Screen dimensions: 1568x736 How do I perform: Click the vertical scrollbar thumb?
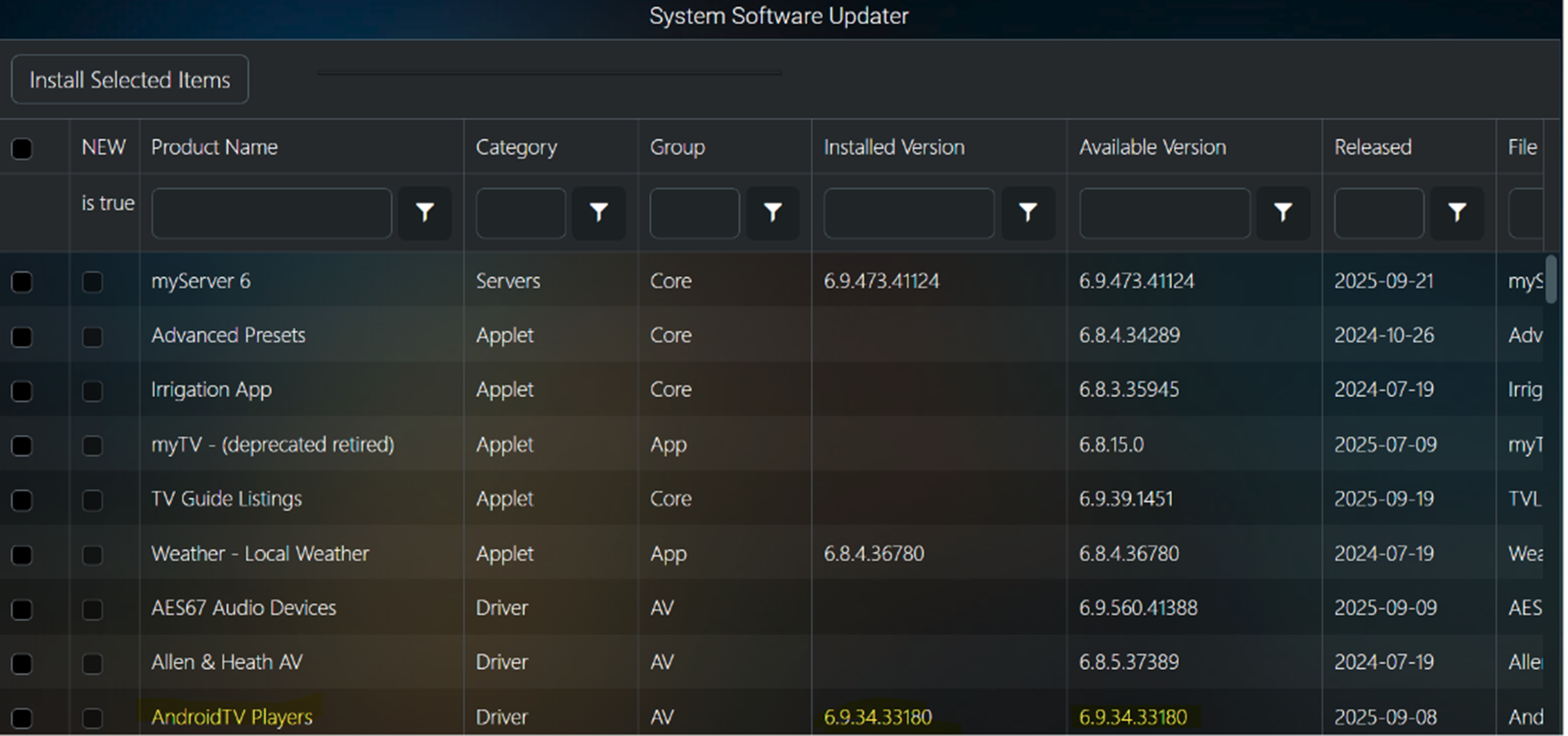pyautogui.click(x=1551, y=279)
